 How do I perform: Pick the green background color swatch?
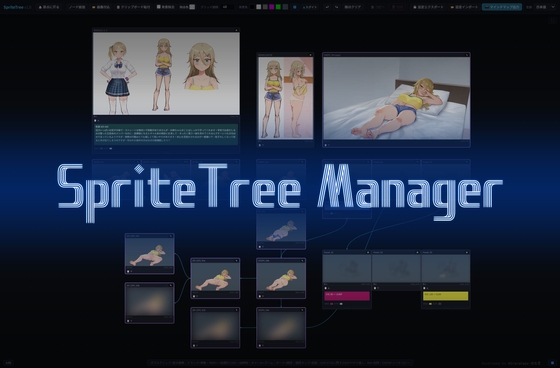(x=278, y=7)
